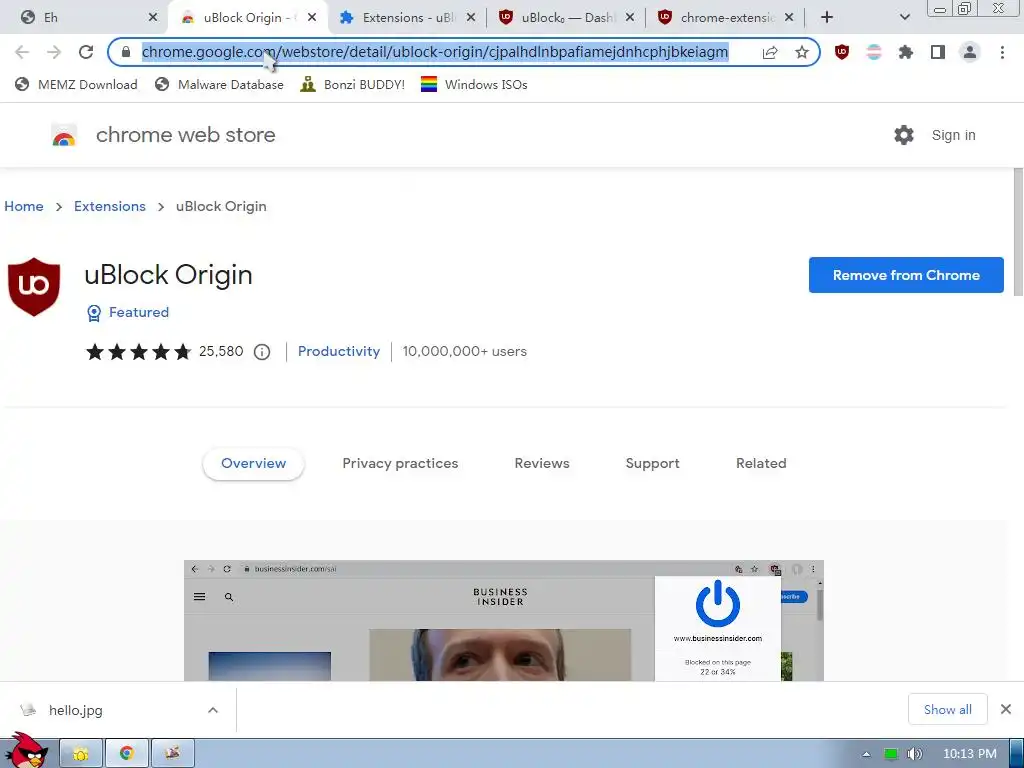
Task: Click the Featured badge icon
Action: [94, 313]
